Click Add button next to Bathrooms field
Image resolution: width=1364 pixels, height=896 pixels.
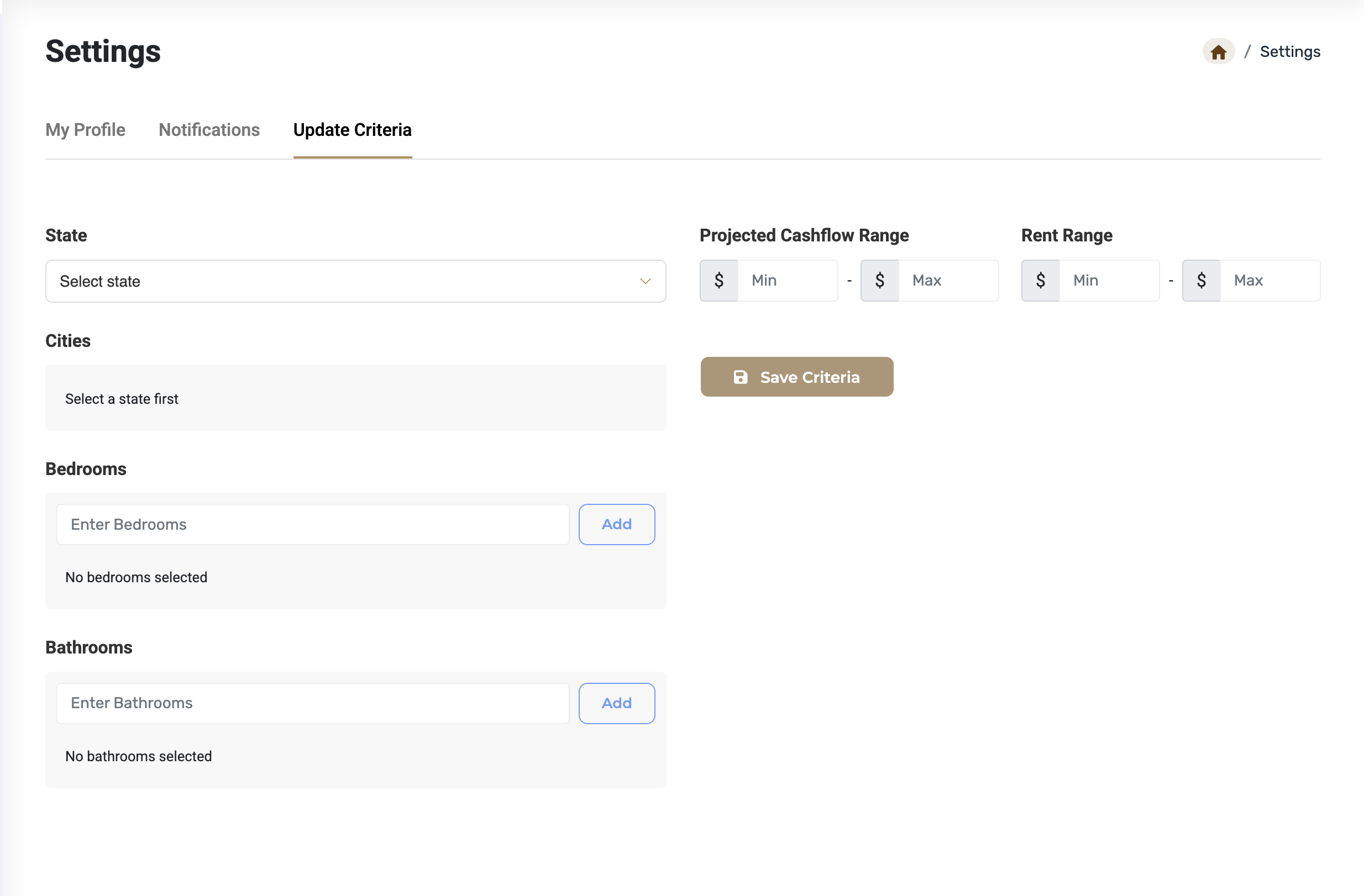pos(616,703)
